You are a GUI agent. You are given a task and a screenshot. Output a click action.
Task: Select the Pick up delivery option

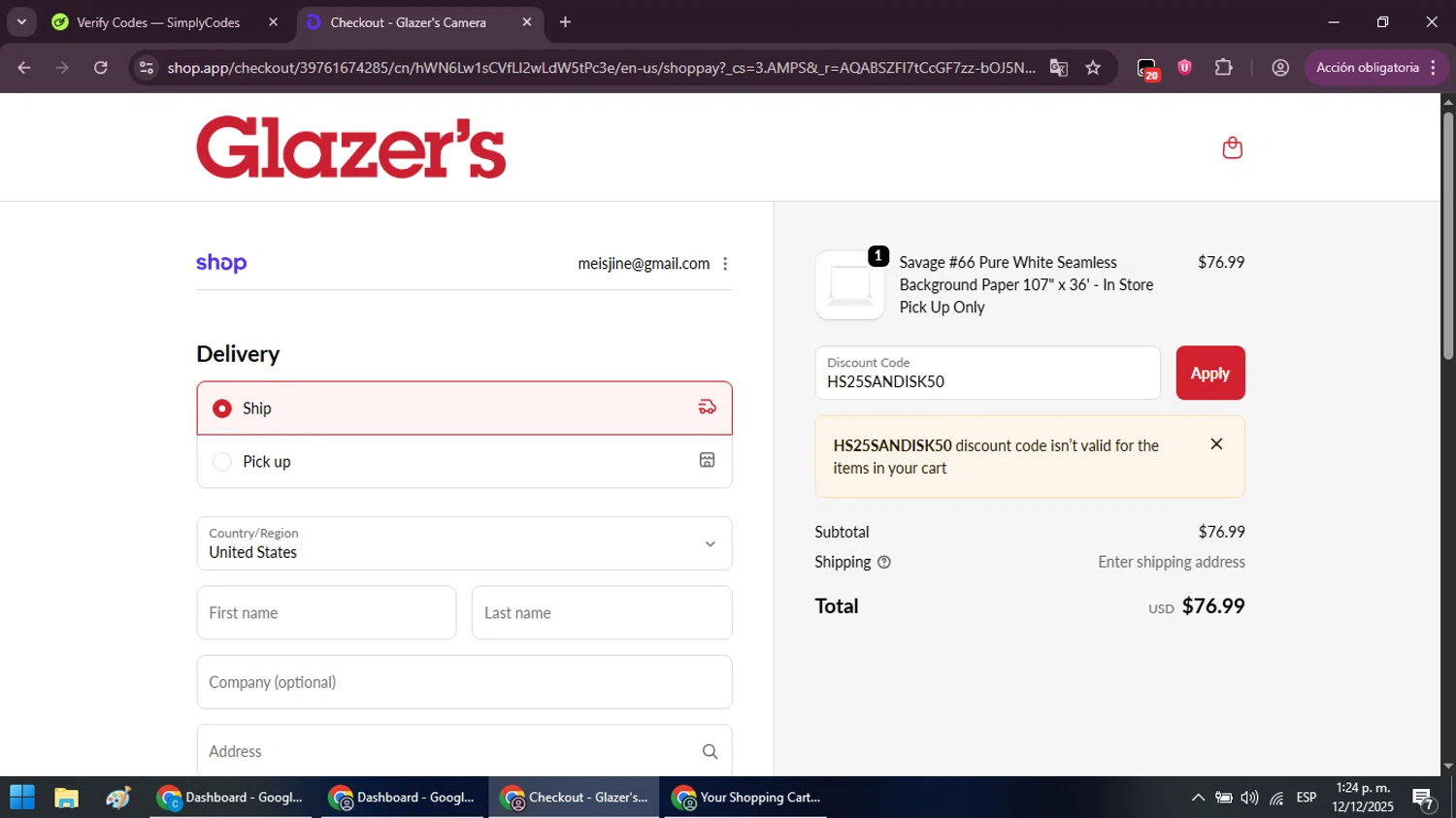click(x=464, y=461)
